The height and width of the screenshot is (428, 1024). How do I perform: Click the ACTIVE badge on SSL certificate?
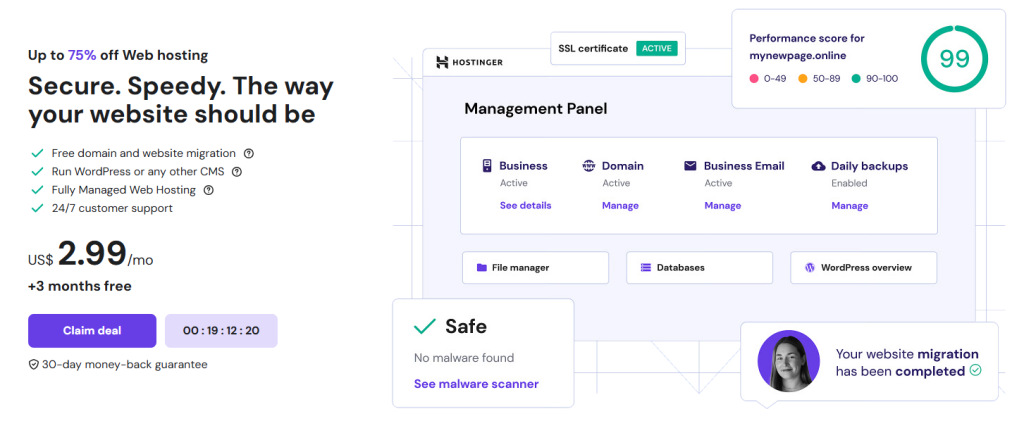[657, 48]
